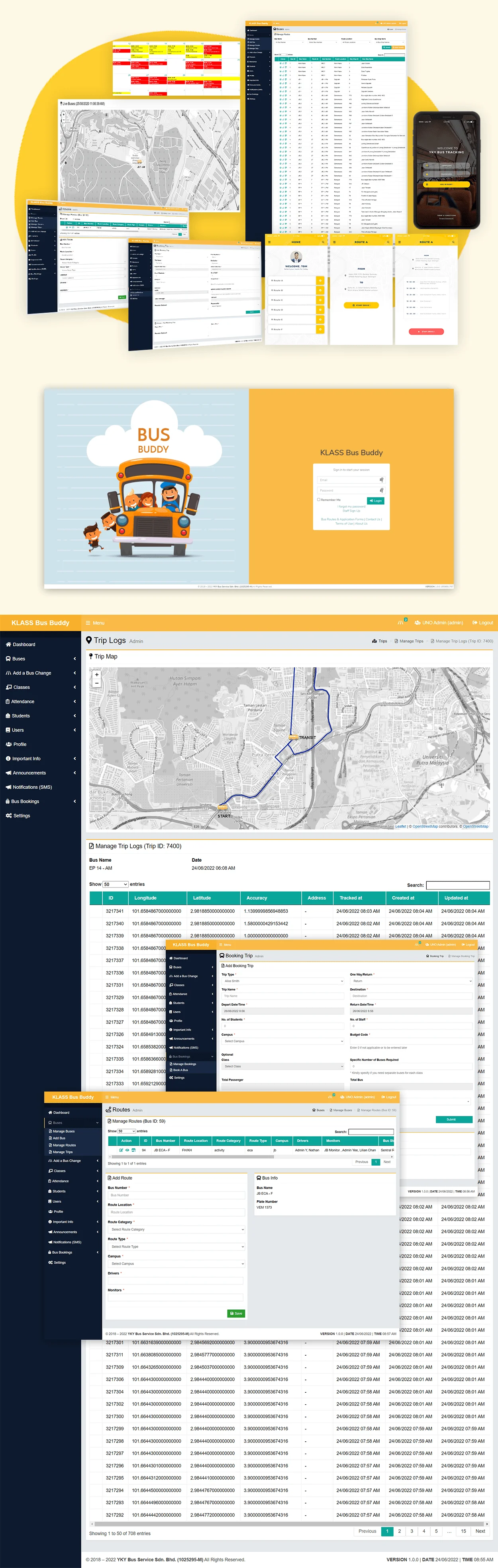Click the notification icon with green badge
Screen dimensions: 498x1568
tap(401, 622)
